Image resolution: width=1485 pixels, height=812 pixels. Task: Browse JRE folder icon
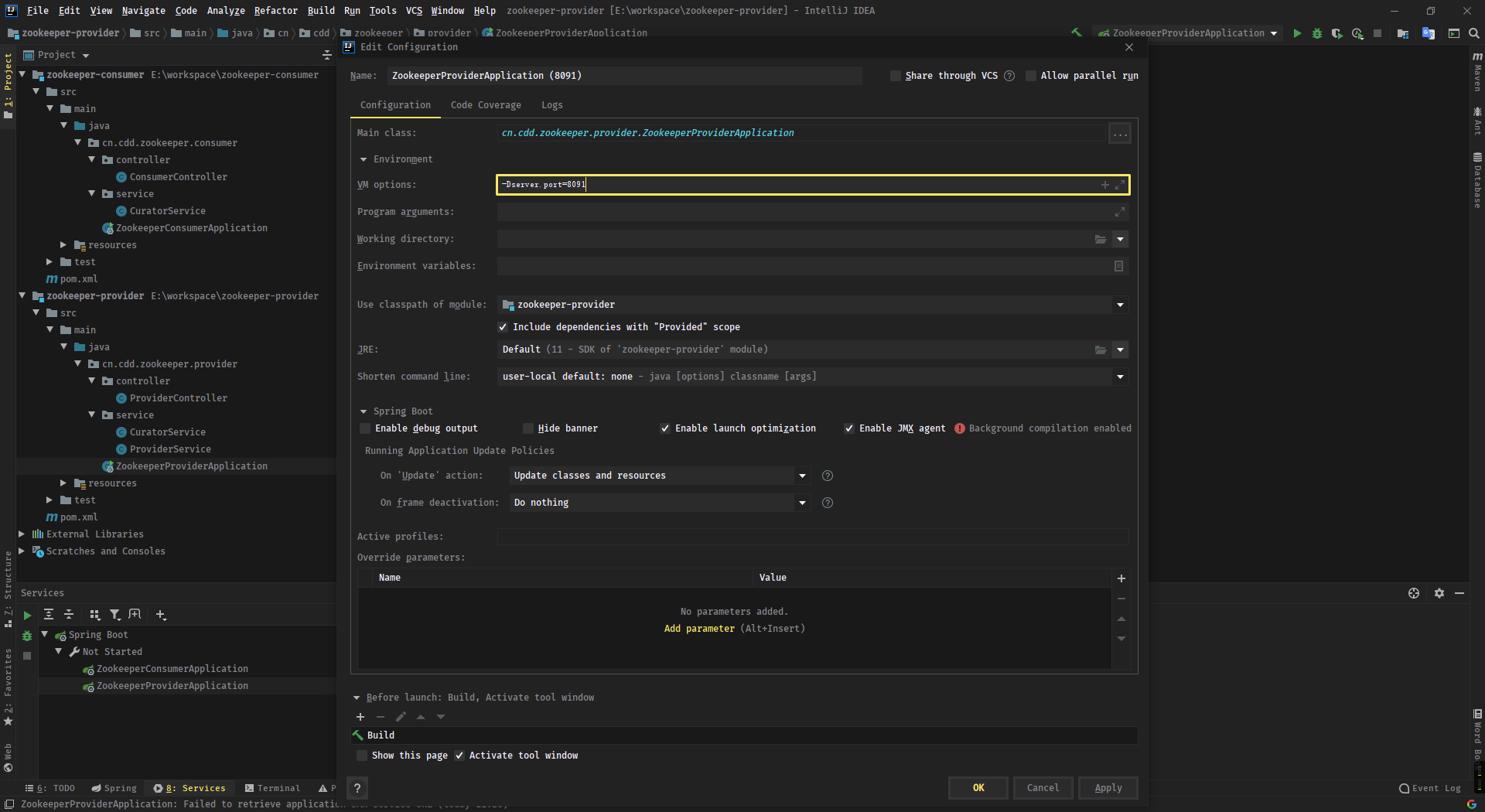pyautogui.click(x=1101, y=350)
